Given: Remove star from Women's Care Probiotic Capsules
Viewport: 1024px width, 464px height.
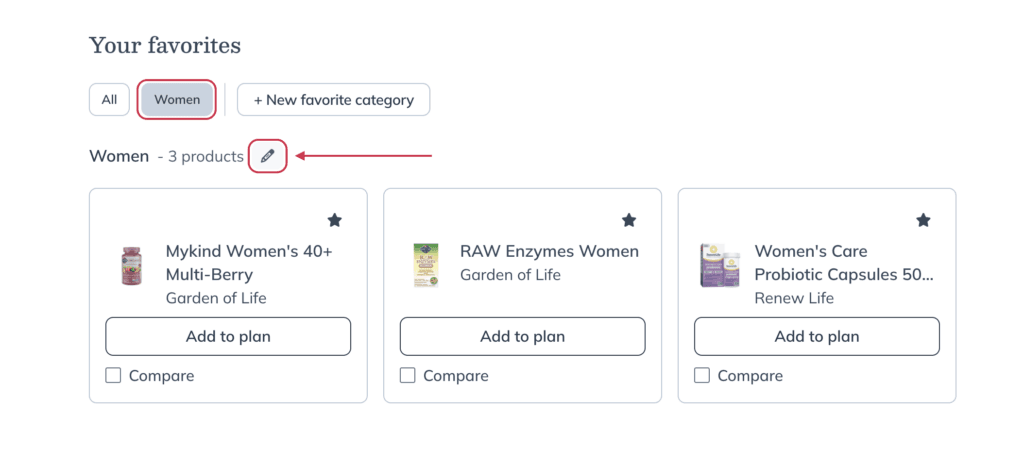Looking at the screenshot, I should [923, 220].
